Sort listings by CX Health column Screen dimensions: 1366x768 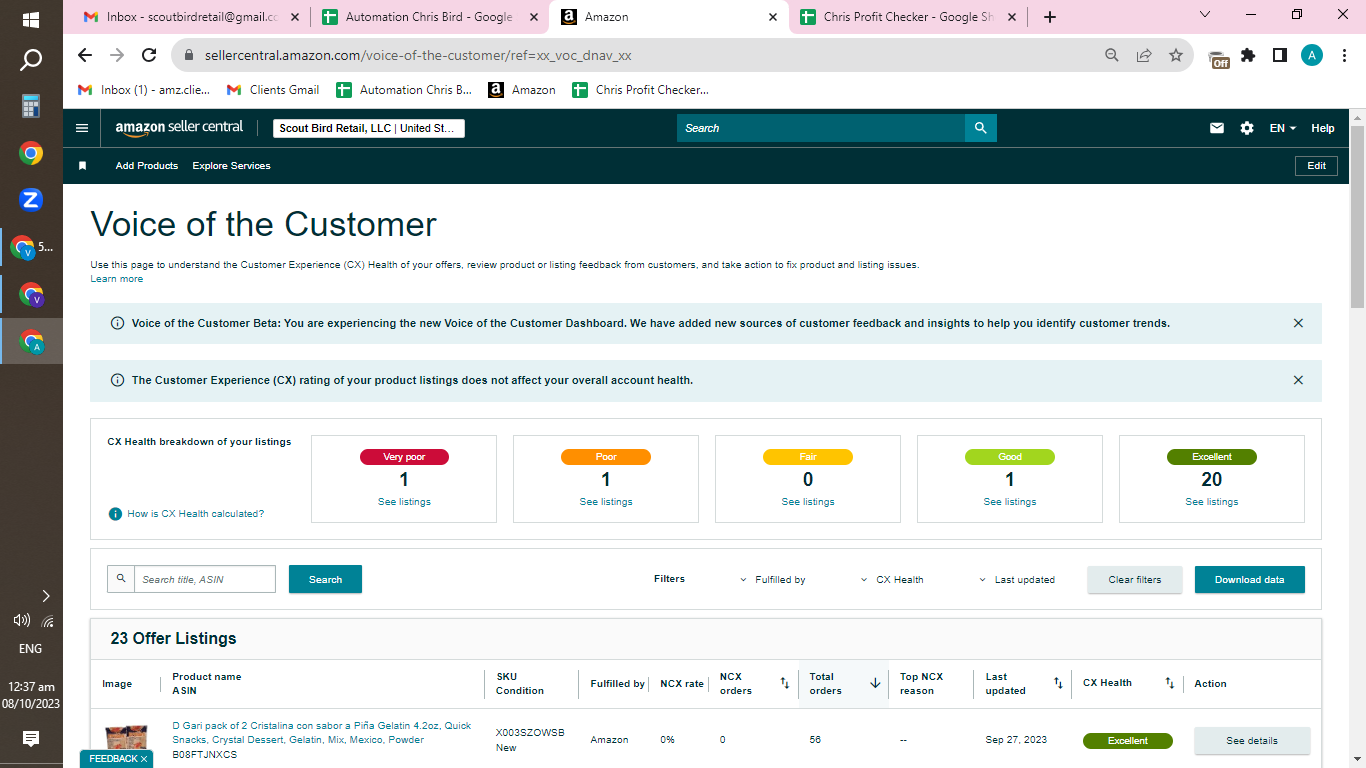coord(1169,684)
